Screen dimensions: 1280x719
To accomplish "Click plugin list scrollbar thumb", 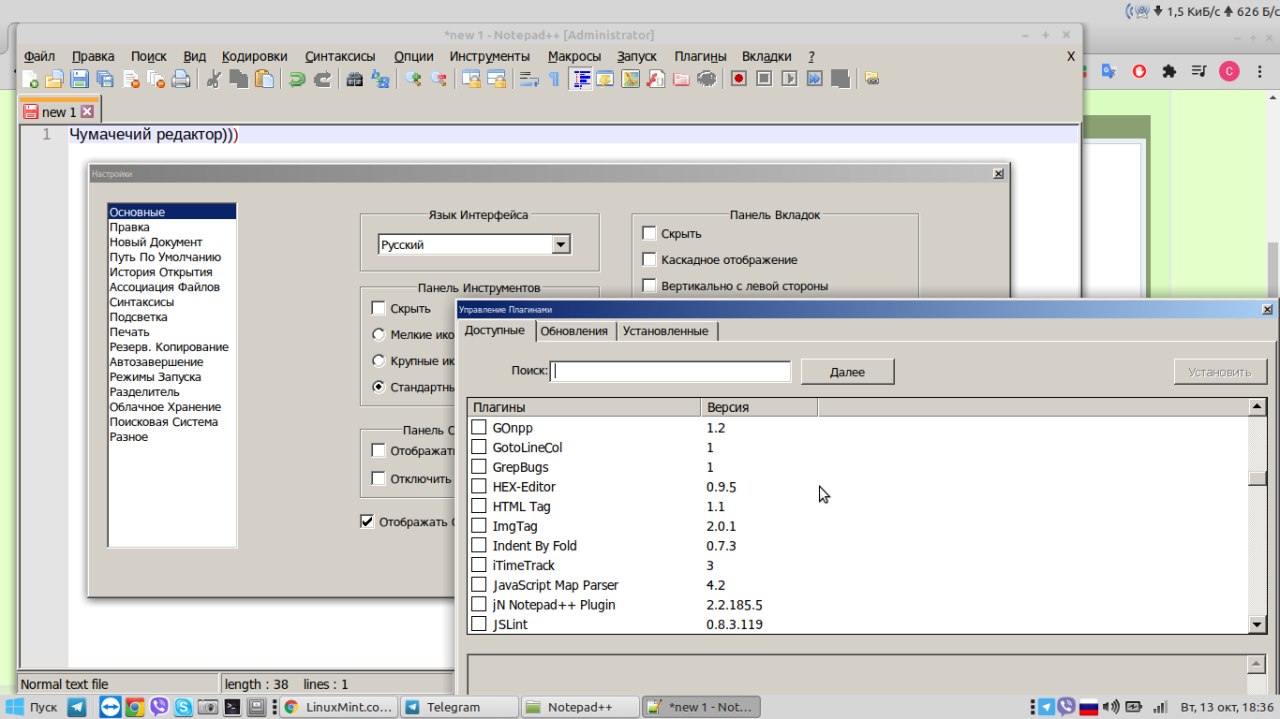I will click(x=1258, y=479).
